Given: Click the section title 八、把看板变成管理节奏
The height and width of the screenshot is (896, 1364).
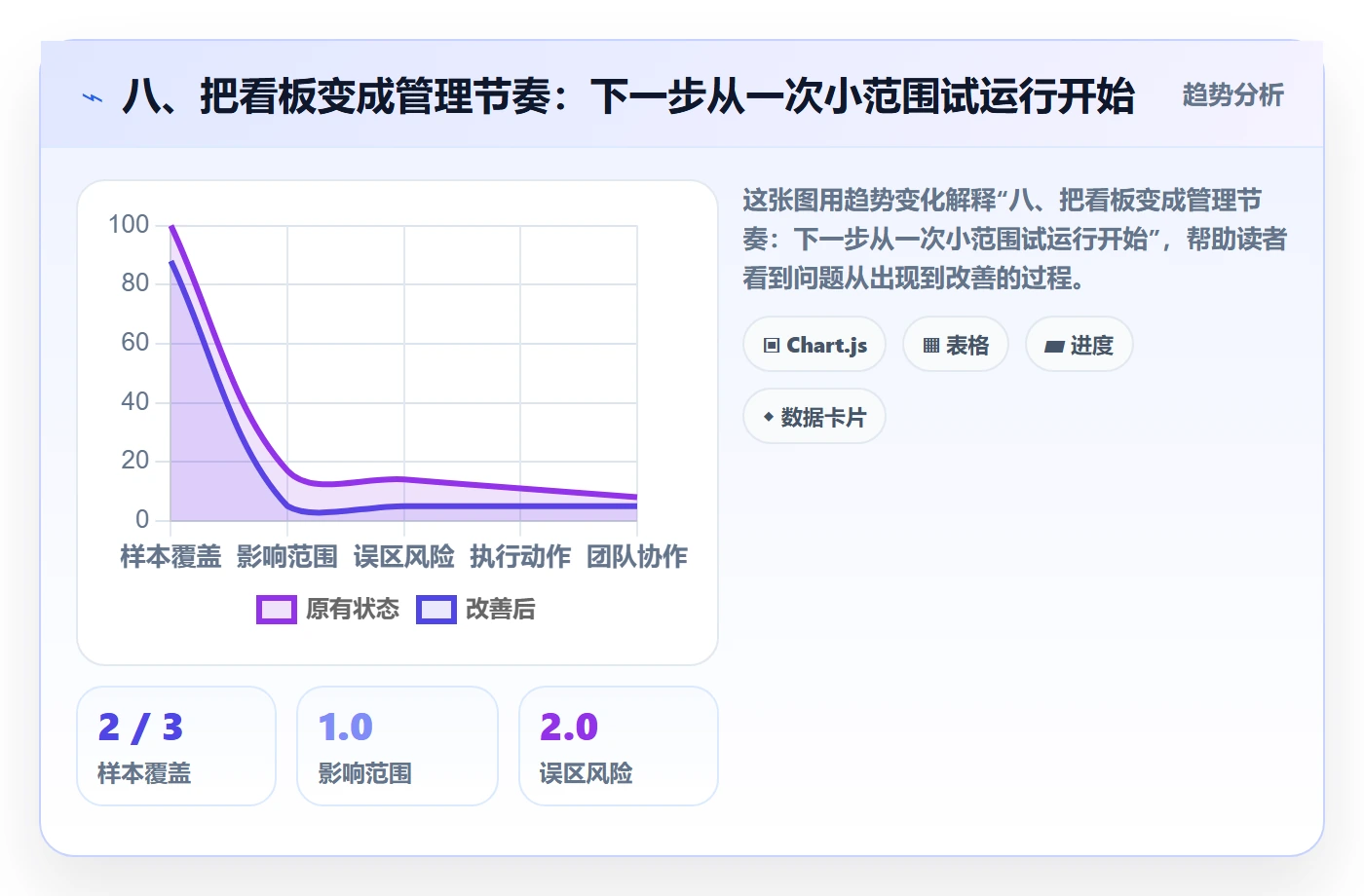Looking at the screenshot, I should point(627,96).
